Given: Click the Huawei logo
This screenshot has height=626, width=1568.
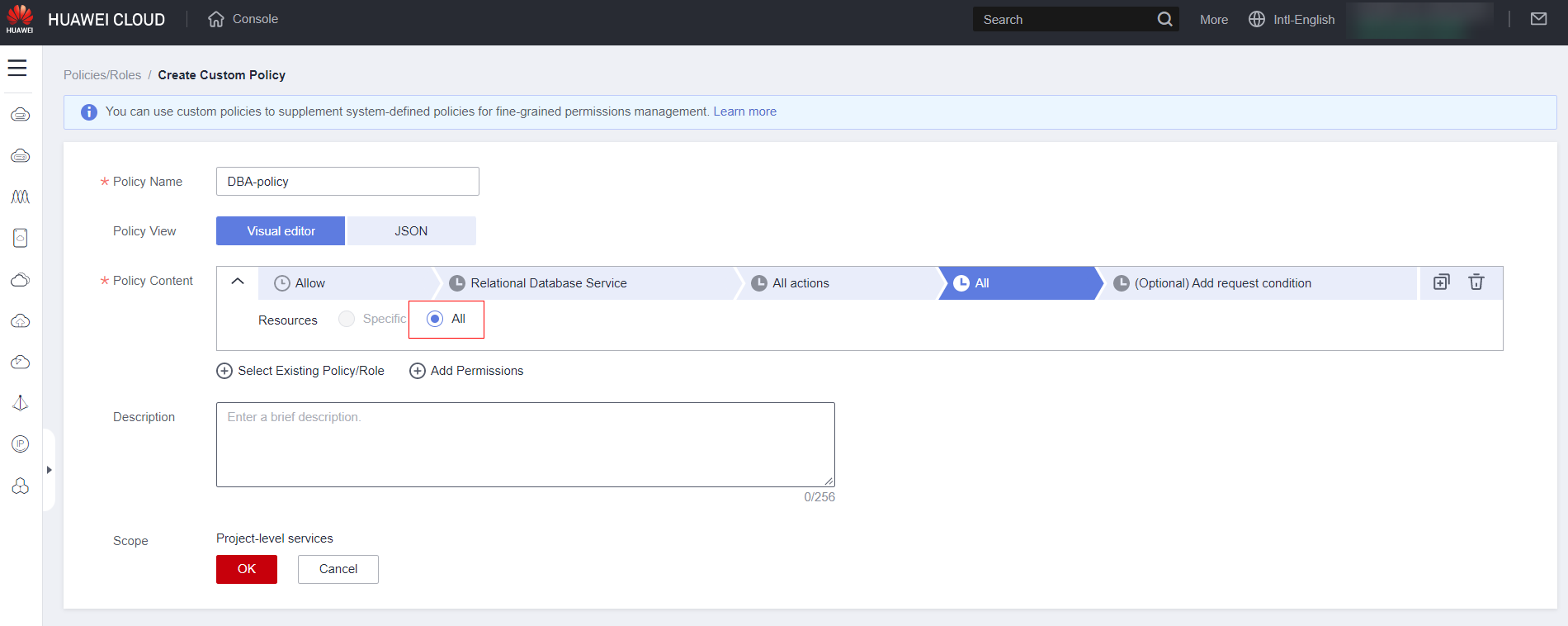Looking at the screenshot, I should coord(20,19).
